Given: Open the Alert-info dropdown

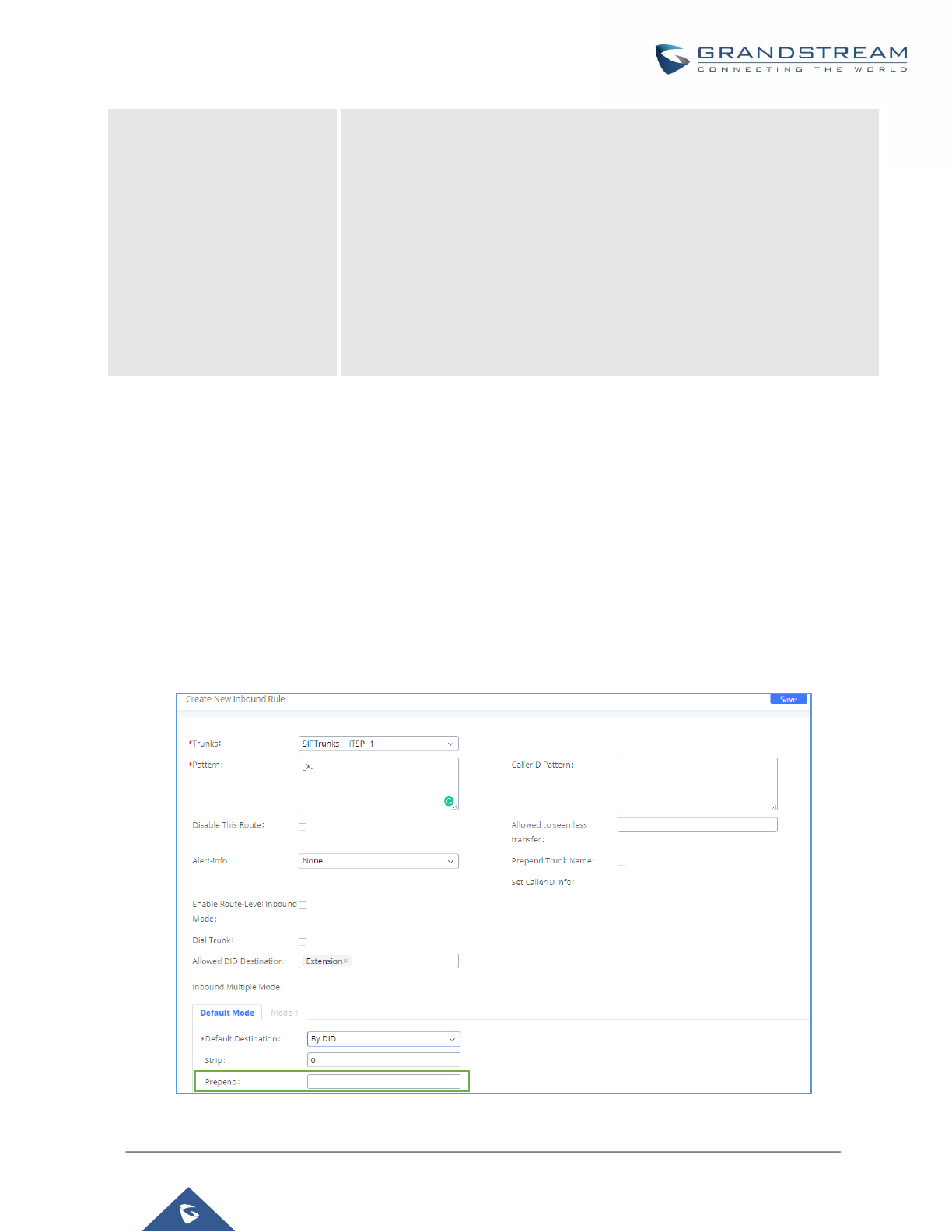Looking at the screenshot, I should pos(378,861).
